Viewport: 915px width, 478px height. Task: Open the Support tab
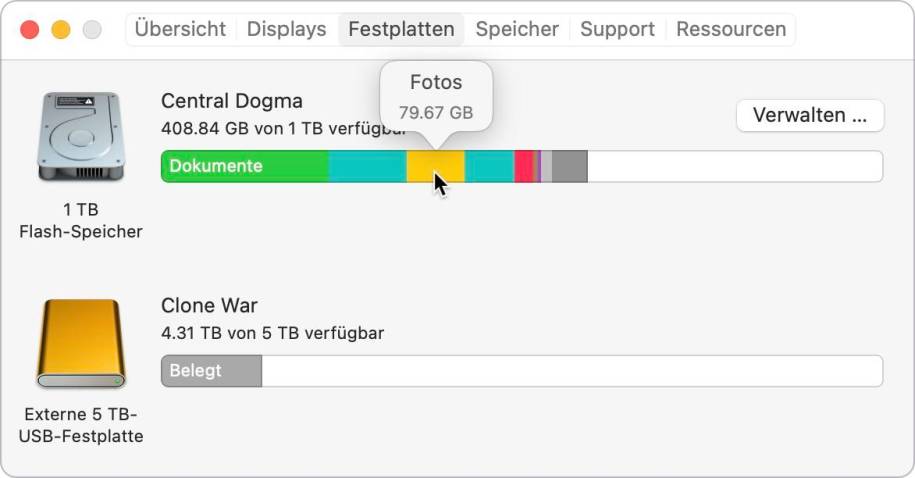(617, 29)
